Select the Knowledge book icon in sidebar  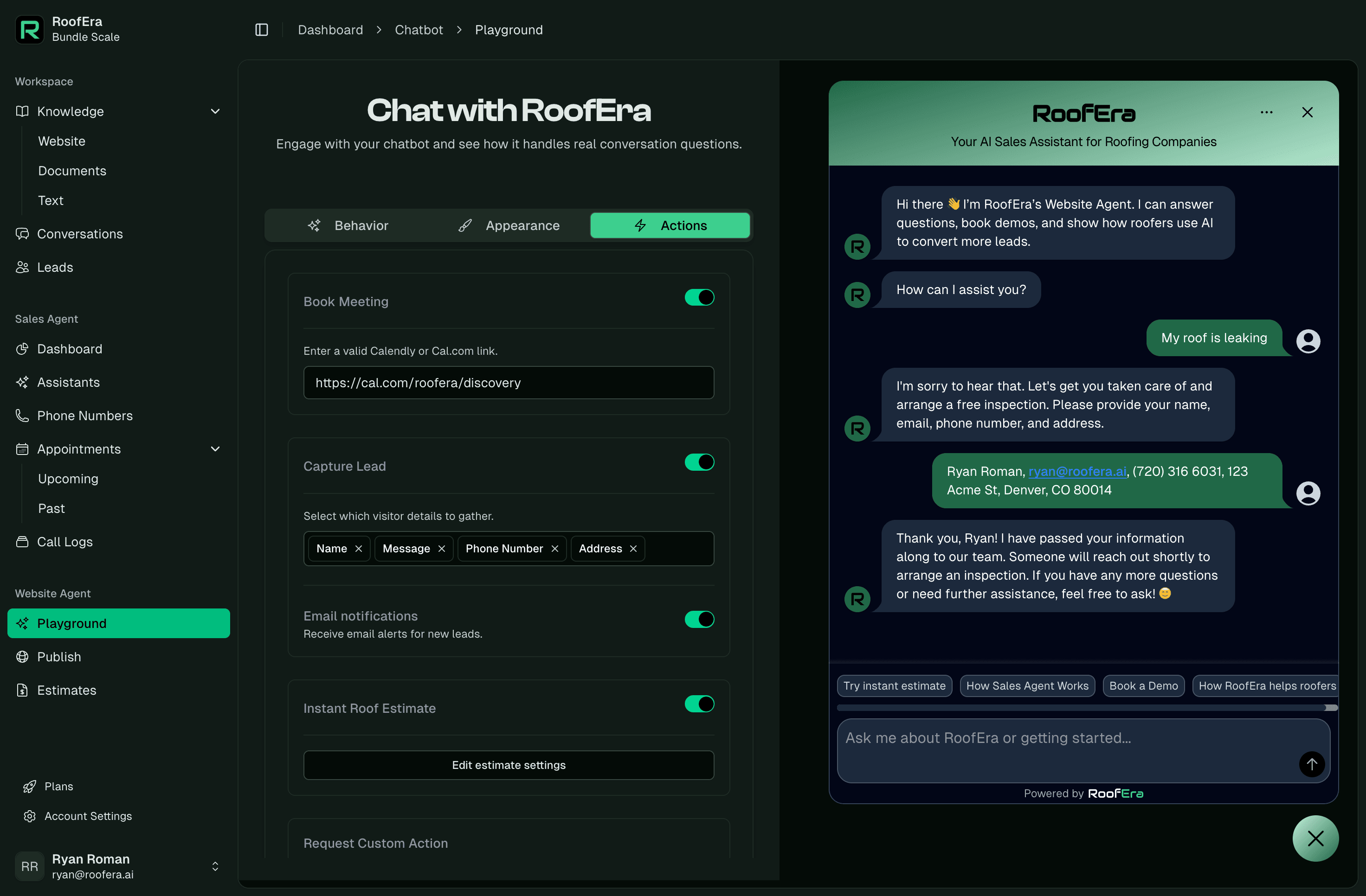pyautogui.click(x=22, y=111)
